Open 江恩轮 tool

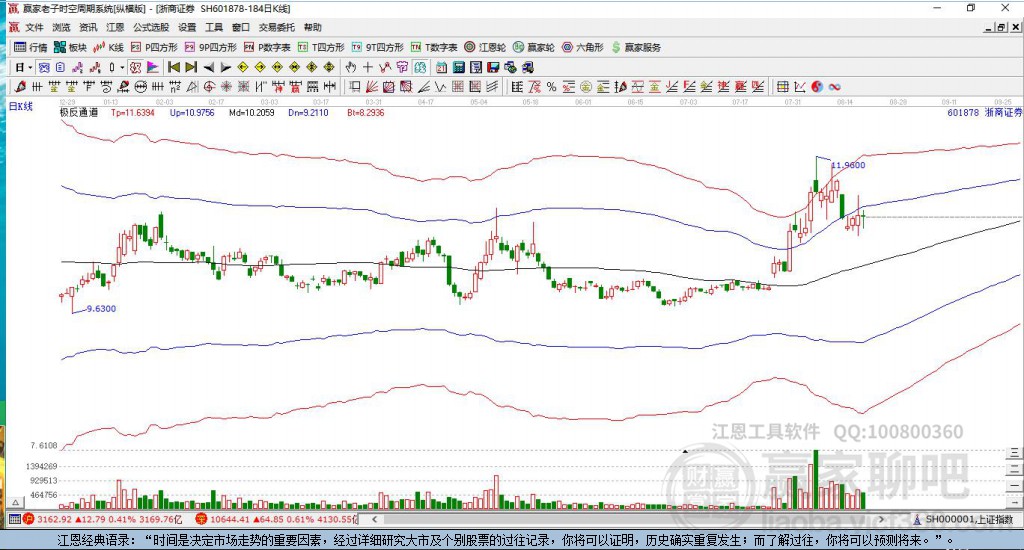click(x=485, y=48)
